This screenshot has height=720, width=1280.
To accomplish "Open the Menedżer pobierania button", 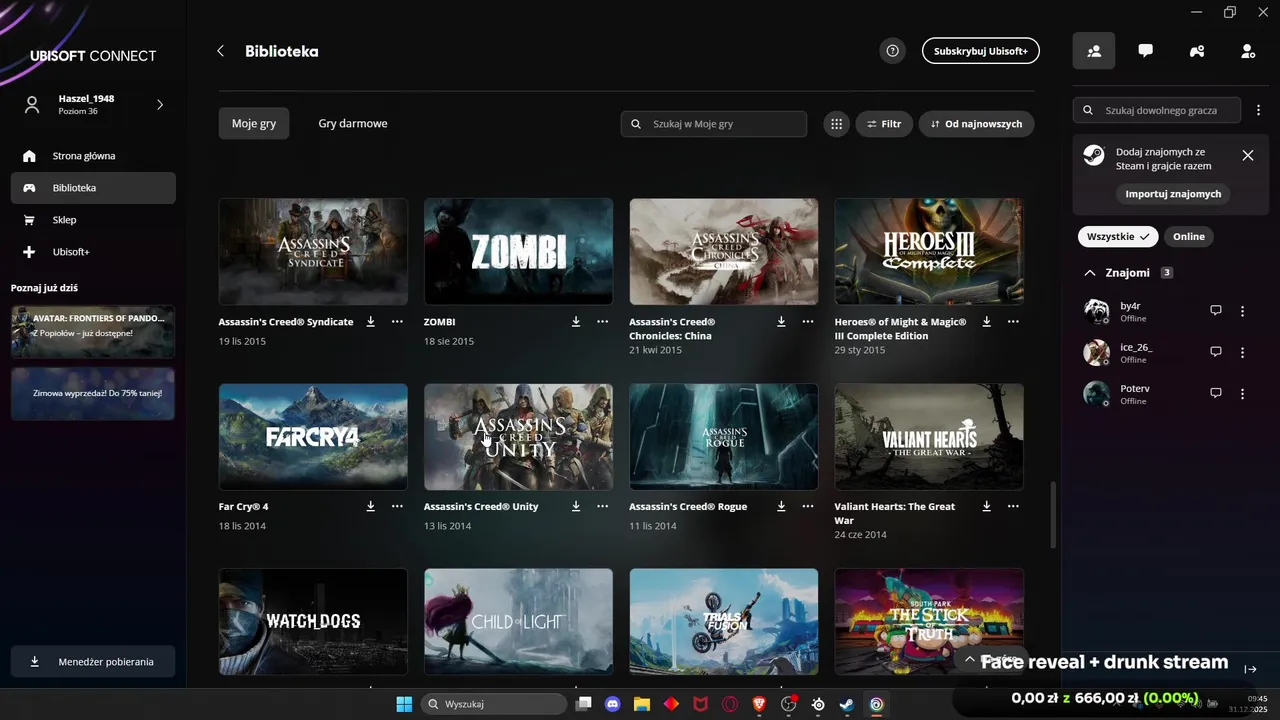I will coord(93,662).
